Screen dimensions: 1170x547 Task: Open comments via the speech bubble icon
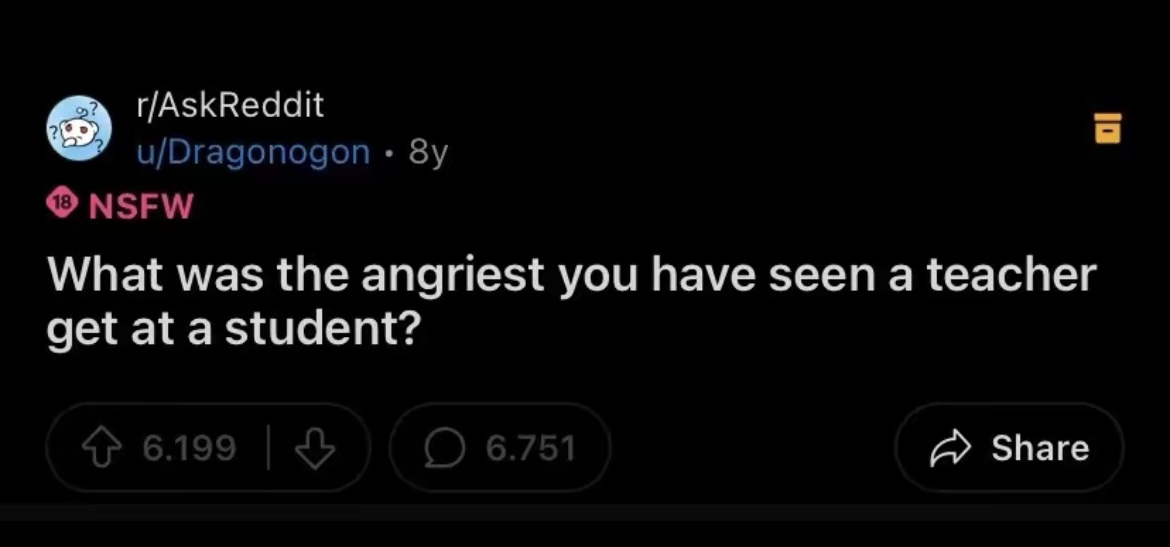pyautogui.click(x=445, y=448)
